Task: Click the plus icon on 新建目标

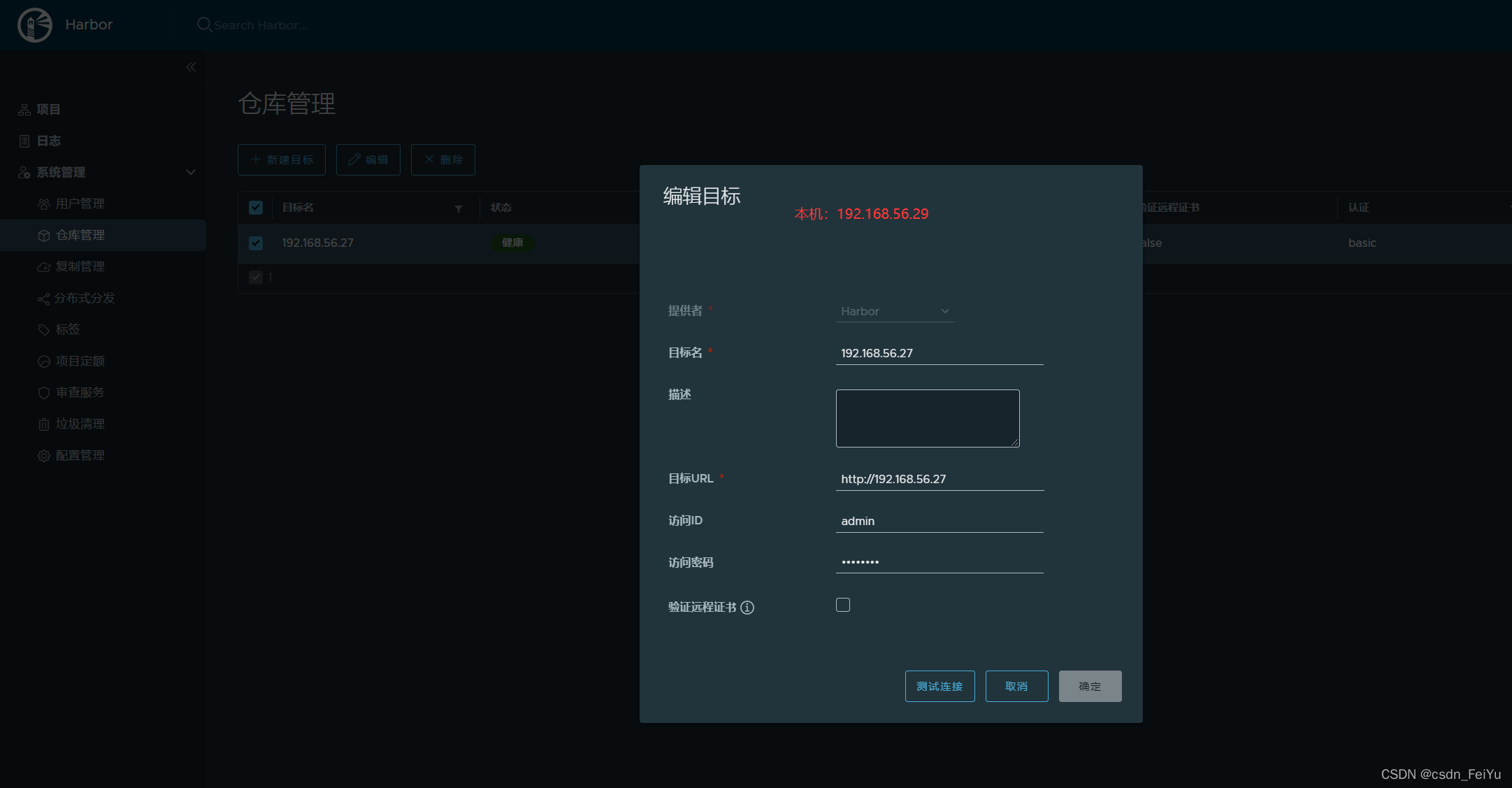Action: tap(256, 159)
